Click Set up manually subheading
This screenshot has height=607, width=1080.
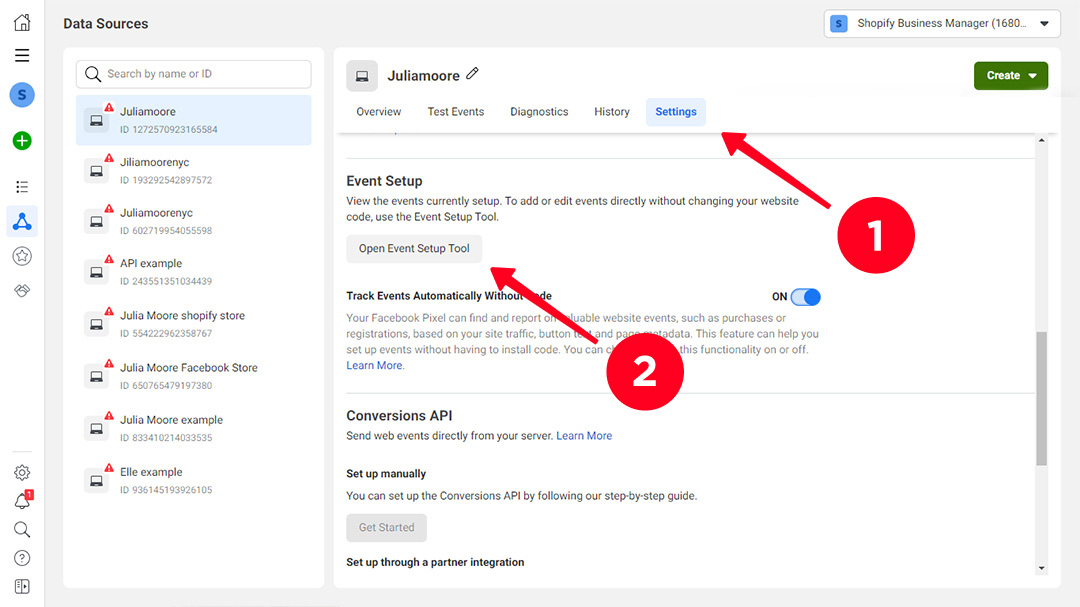point(386,473)
